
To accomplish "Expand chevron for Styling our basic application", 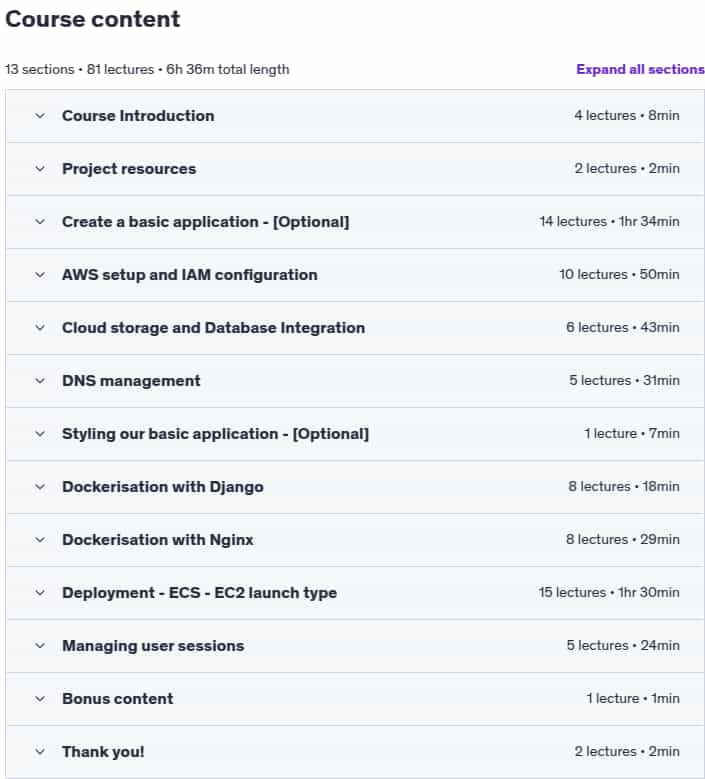I will [x=40, y=434].
